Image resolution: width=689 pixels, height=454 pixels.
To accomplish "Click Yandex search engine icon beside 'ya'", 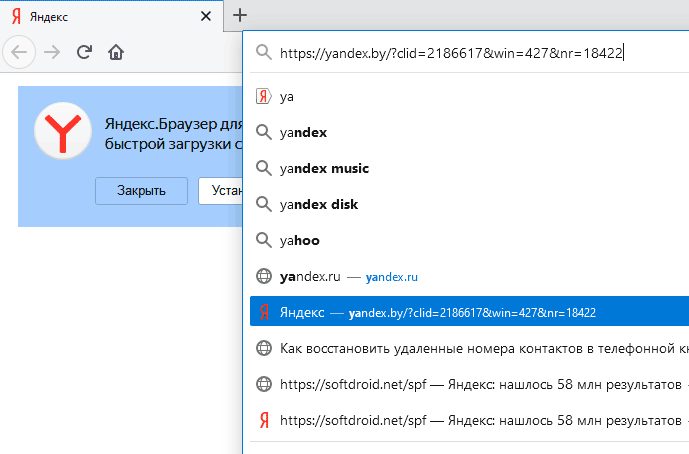I will point(263,96).
